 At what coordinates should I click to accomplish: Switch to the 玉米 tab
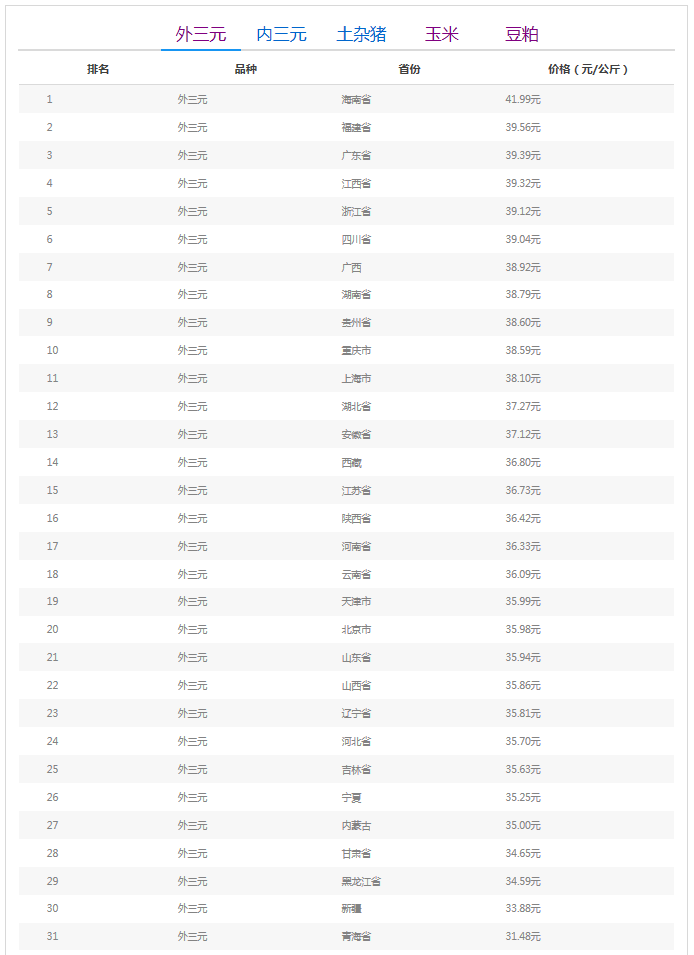tap(441, 34)
